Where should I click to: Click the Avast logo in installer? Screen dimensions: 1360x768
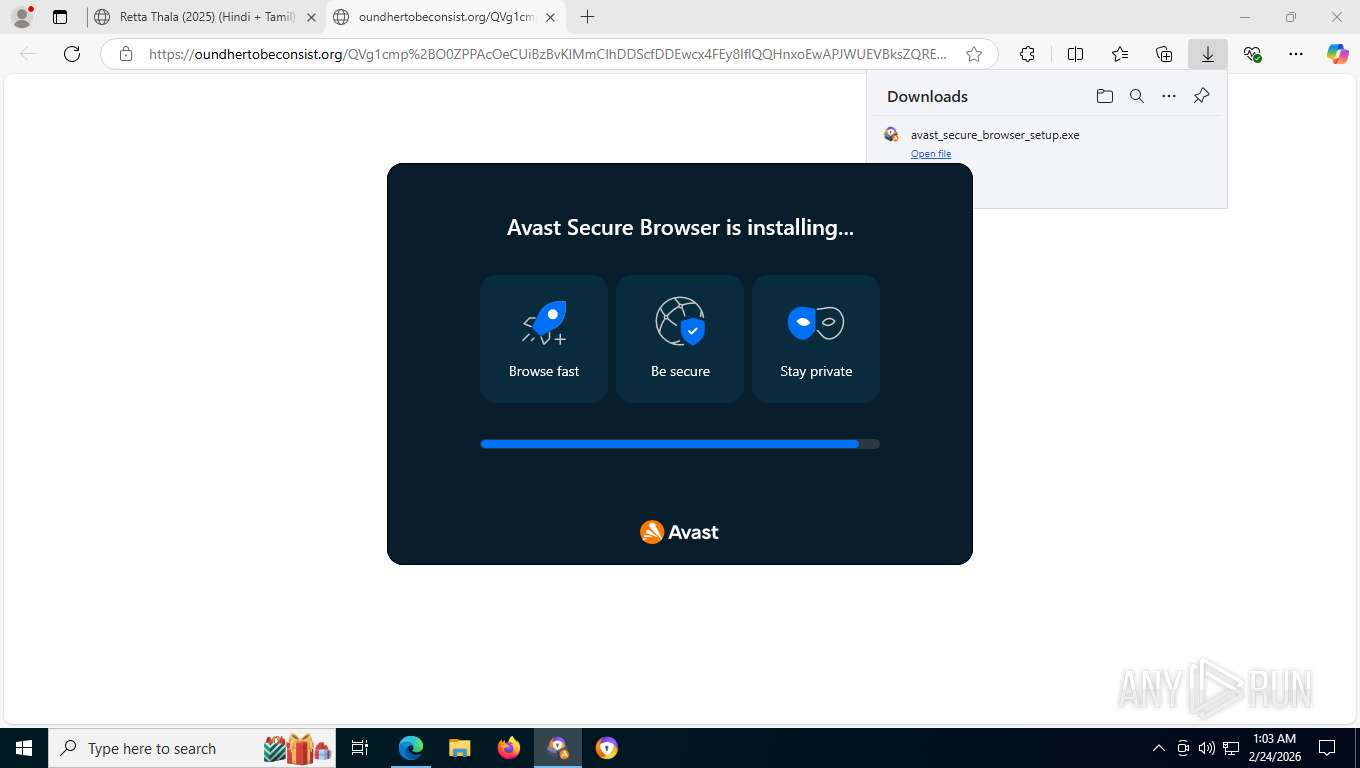680,532
